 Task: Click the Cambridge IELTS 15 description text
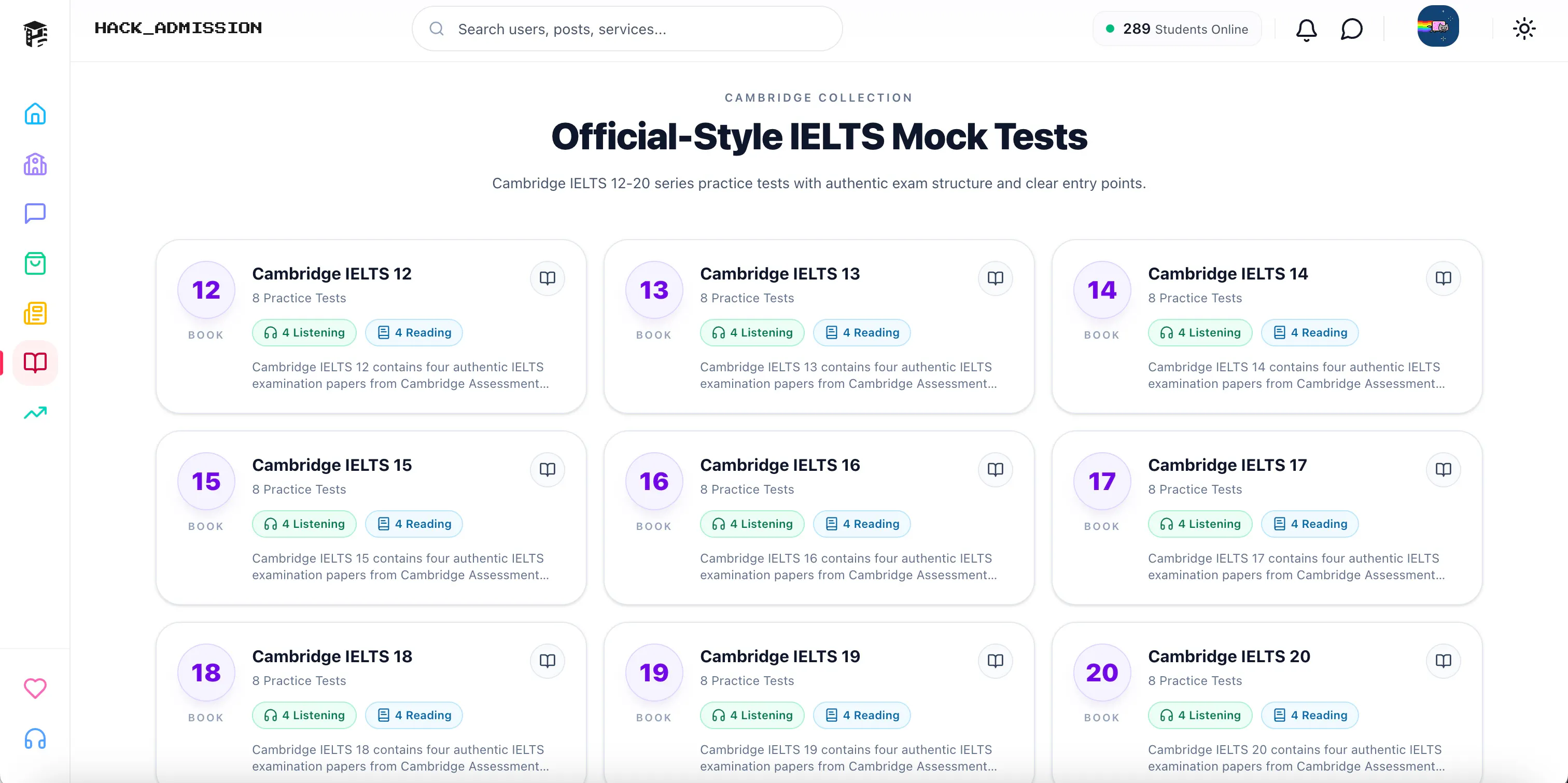tap(400, 567)
